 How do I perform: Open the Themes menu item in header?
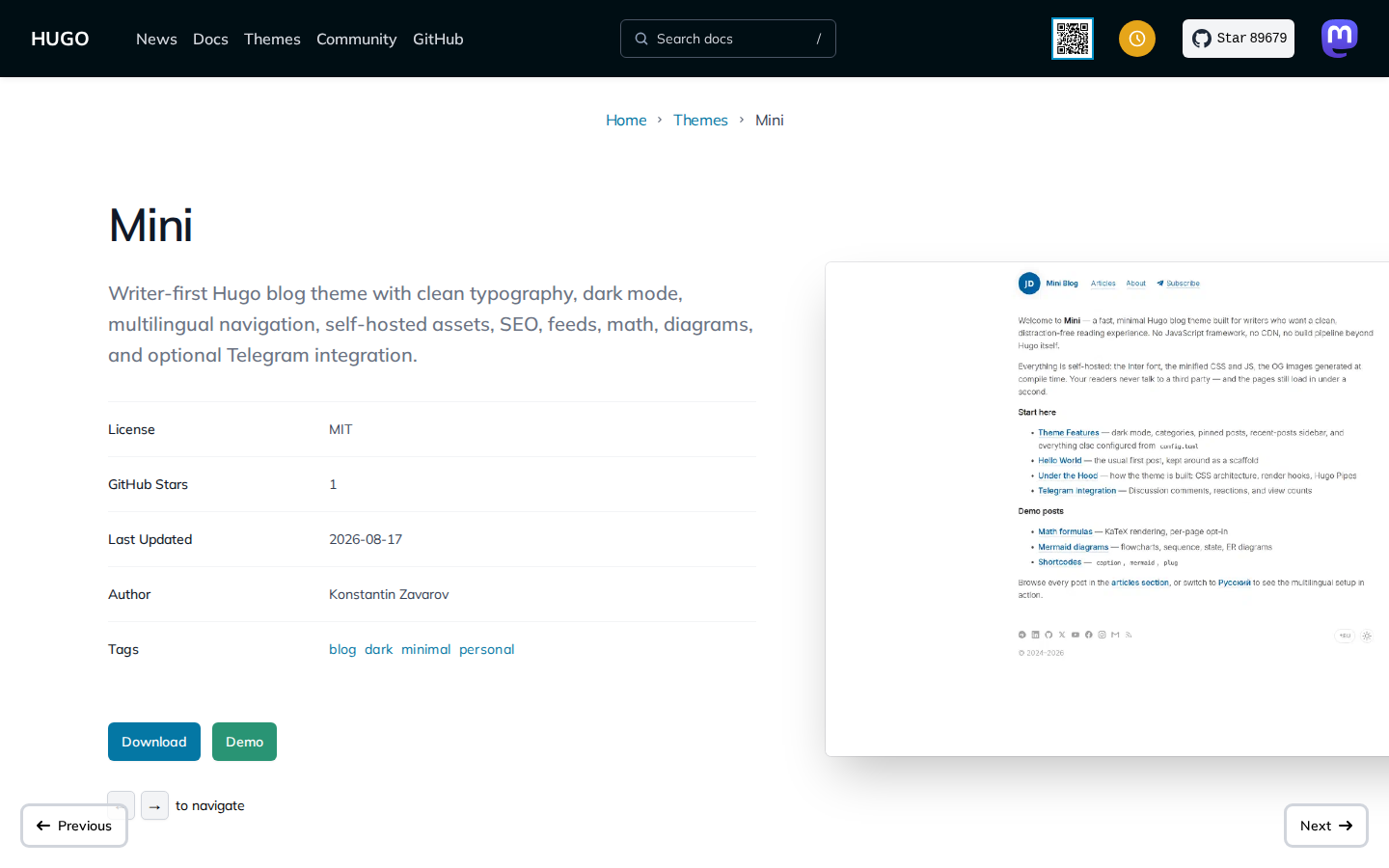click(272, 39)
